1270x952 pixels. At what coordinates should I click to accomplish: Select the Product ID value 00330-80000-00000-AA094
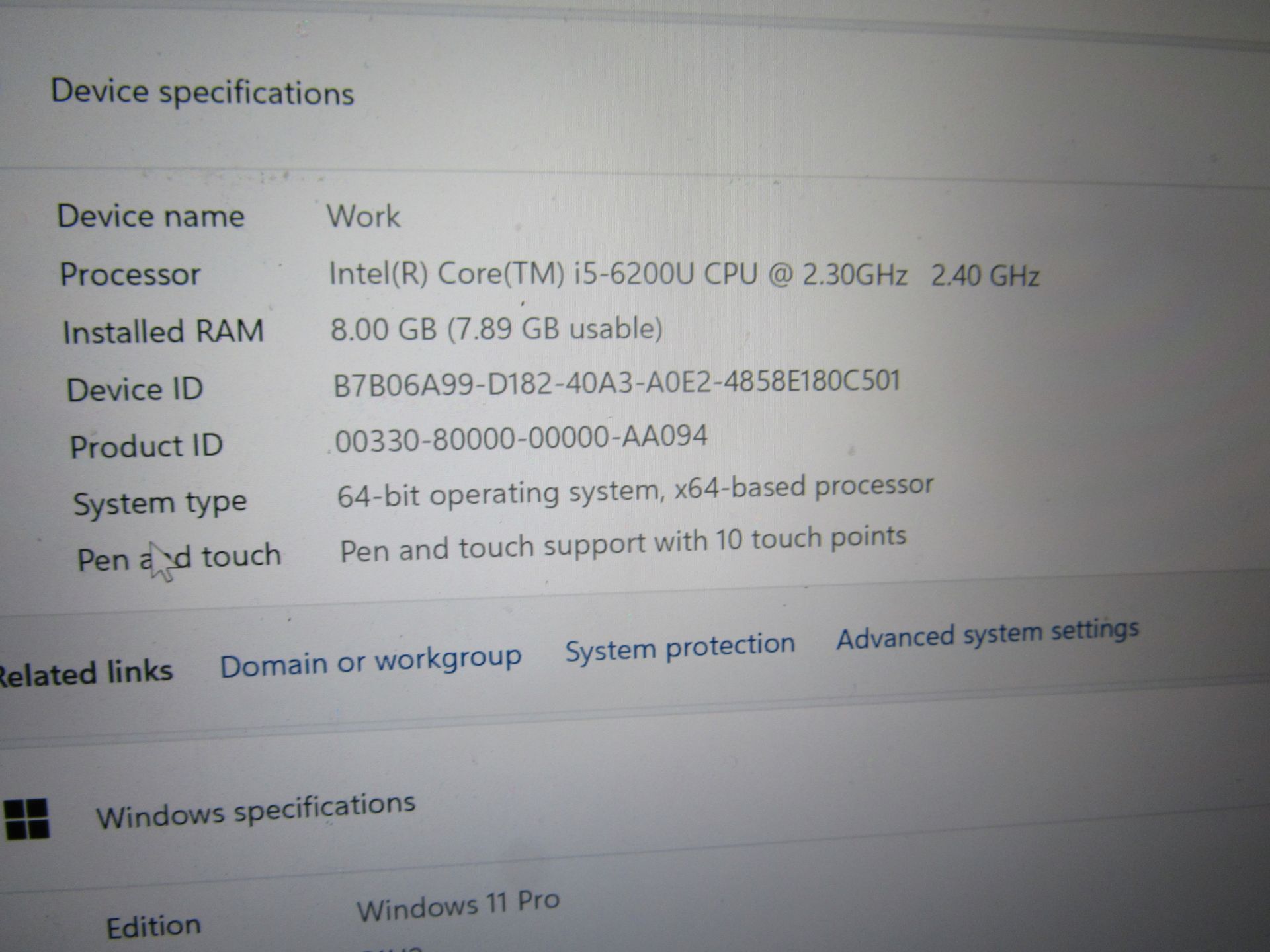pos(521,439)
